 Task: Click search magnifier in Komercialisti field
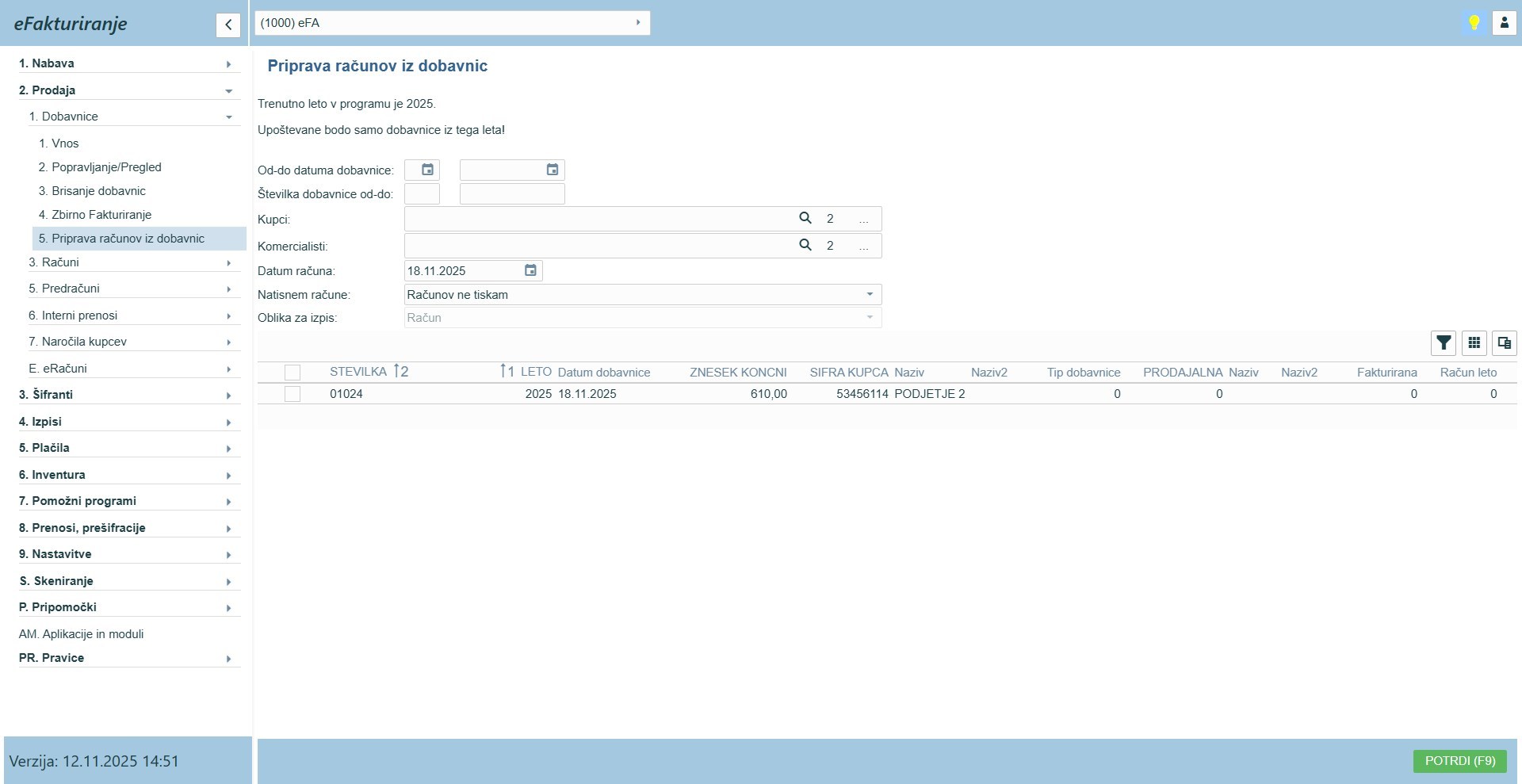click(x=805, y=246)
